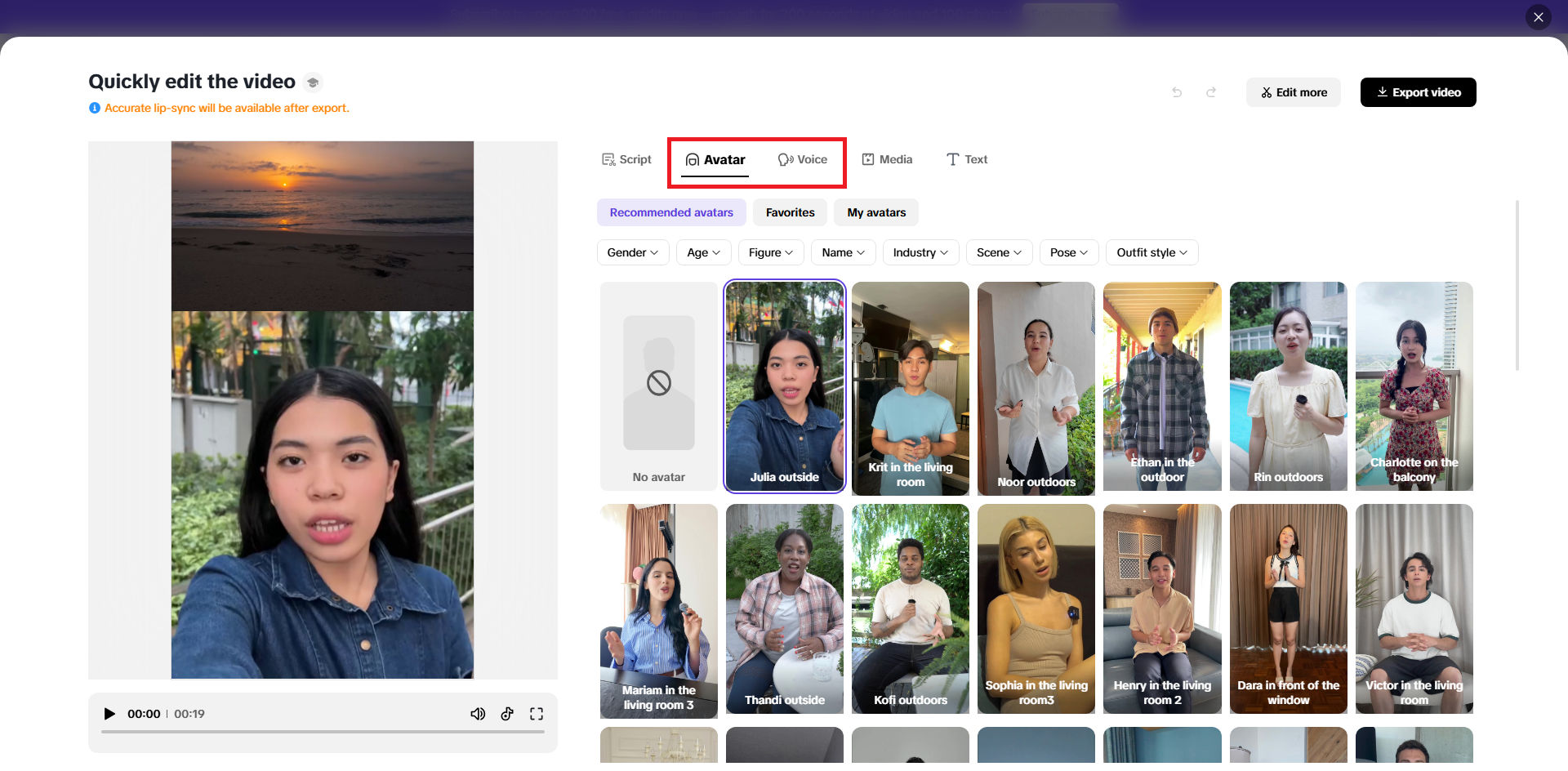Click the TikTok preview icon
Screen dimensions: 1568x771
click(507, 714)
